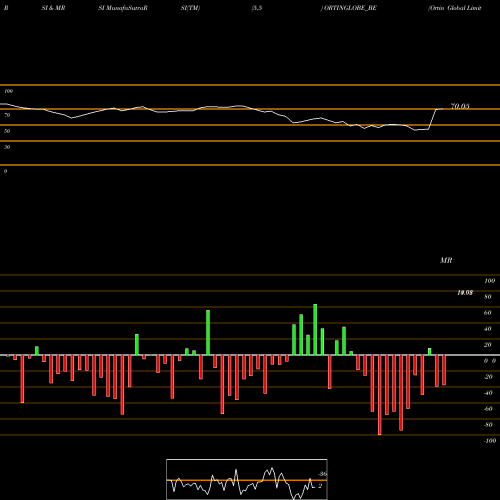This screenshot has width=500, height=500.
Task: Click the RSI axis label 50
Action: tap(7, 131)
